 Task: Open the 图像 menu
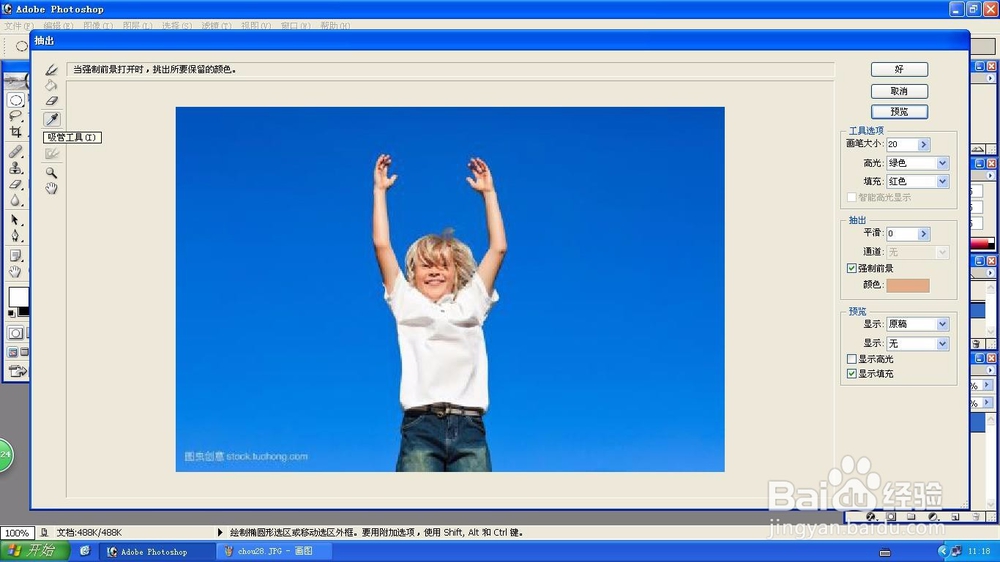click(98, 26)
